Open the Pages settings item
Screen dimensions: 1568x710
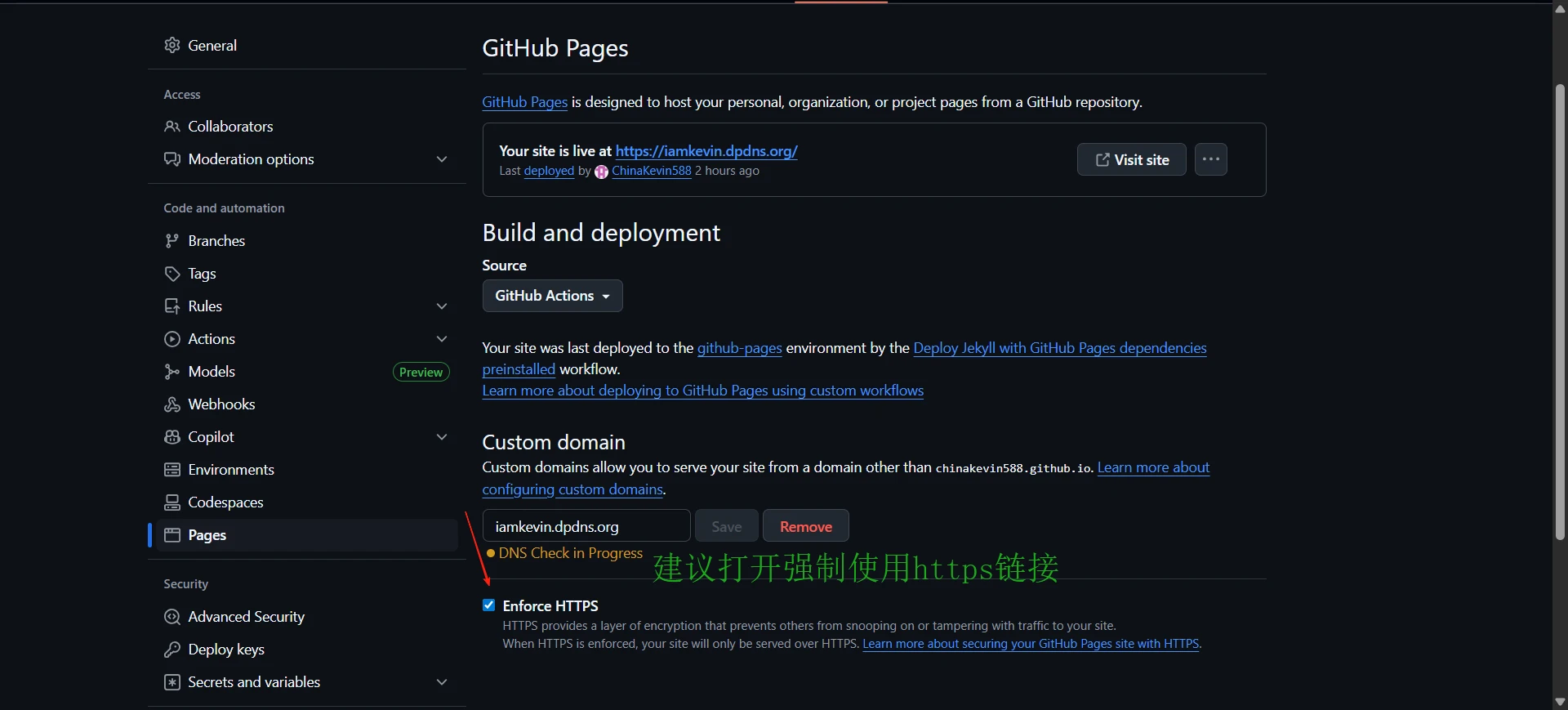click(x=207, y=535)
